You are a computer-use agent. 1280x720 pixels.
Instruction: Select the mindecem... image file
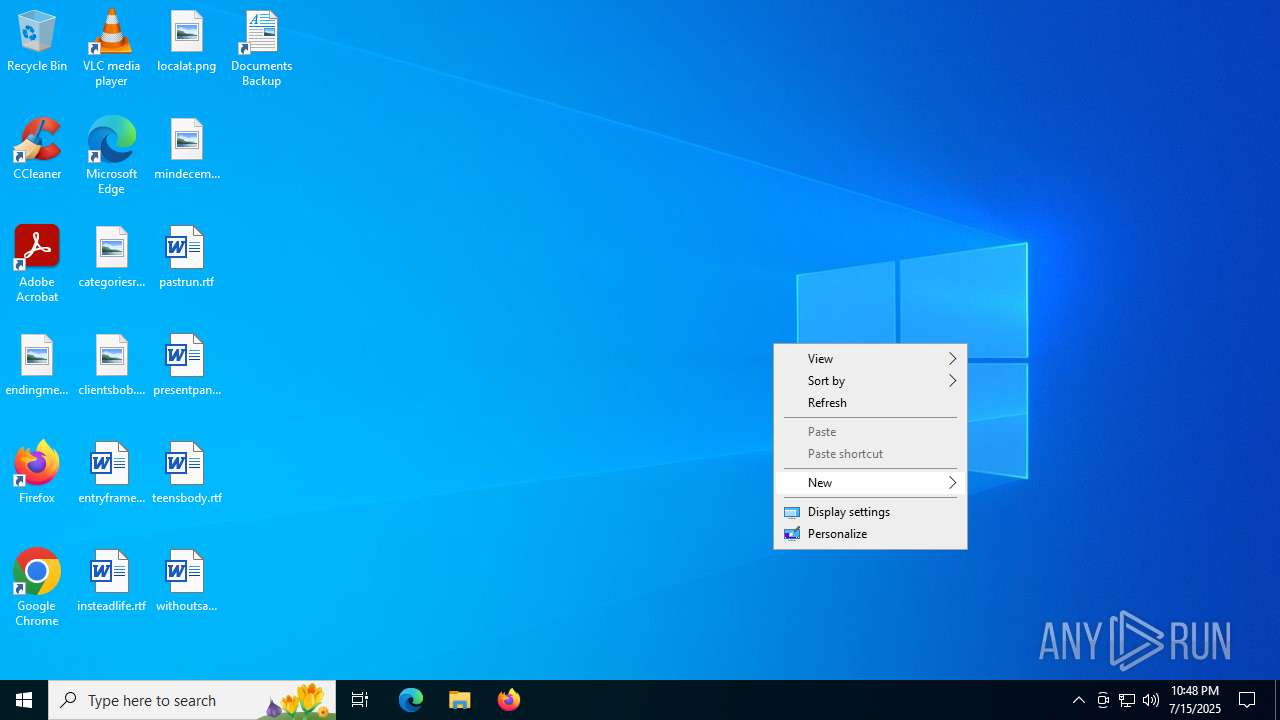[187, 150]
